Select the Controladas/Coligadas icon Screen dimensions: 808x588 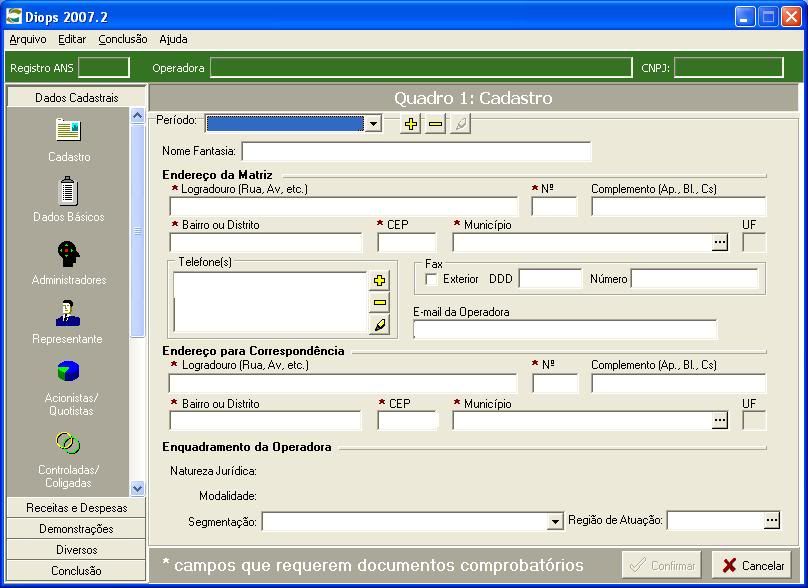pos(68,443)
